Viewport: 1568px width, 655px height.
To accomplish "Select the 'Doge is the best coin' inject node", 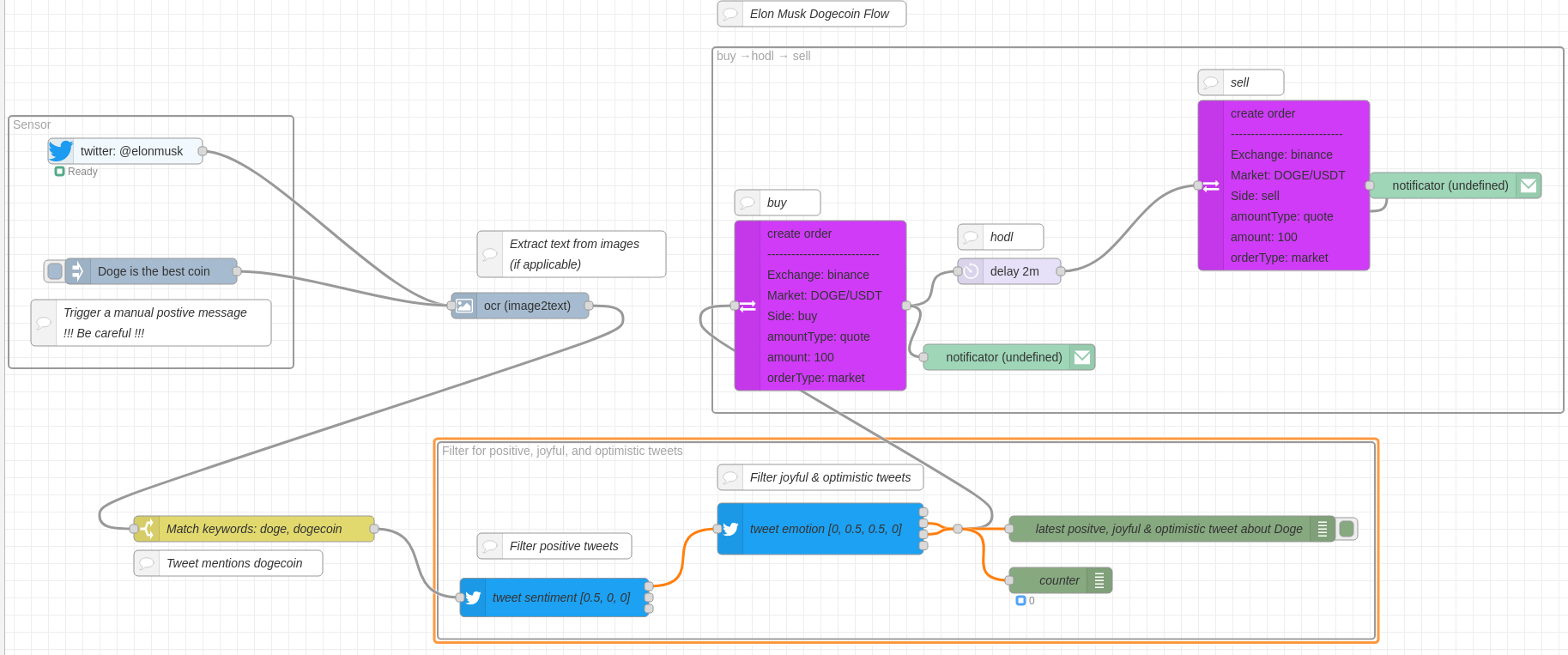I will tap(151, 271).
